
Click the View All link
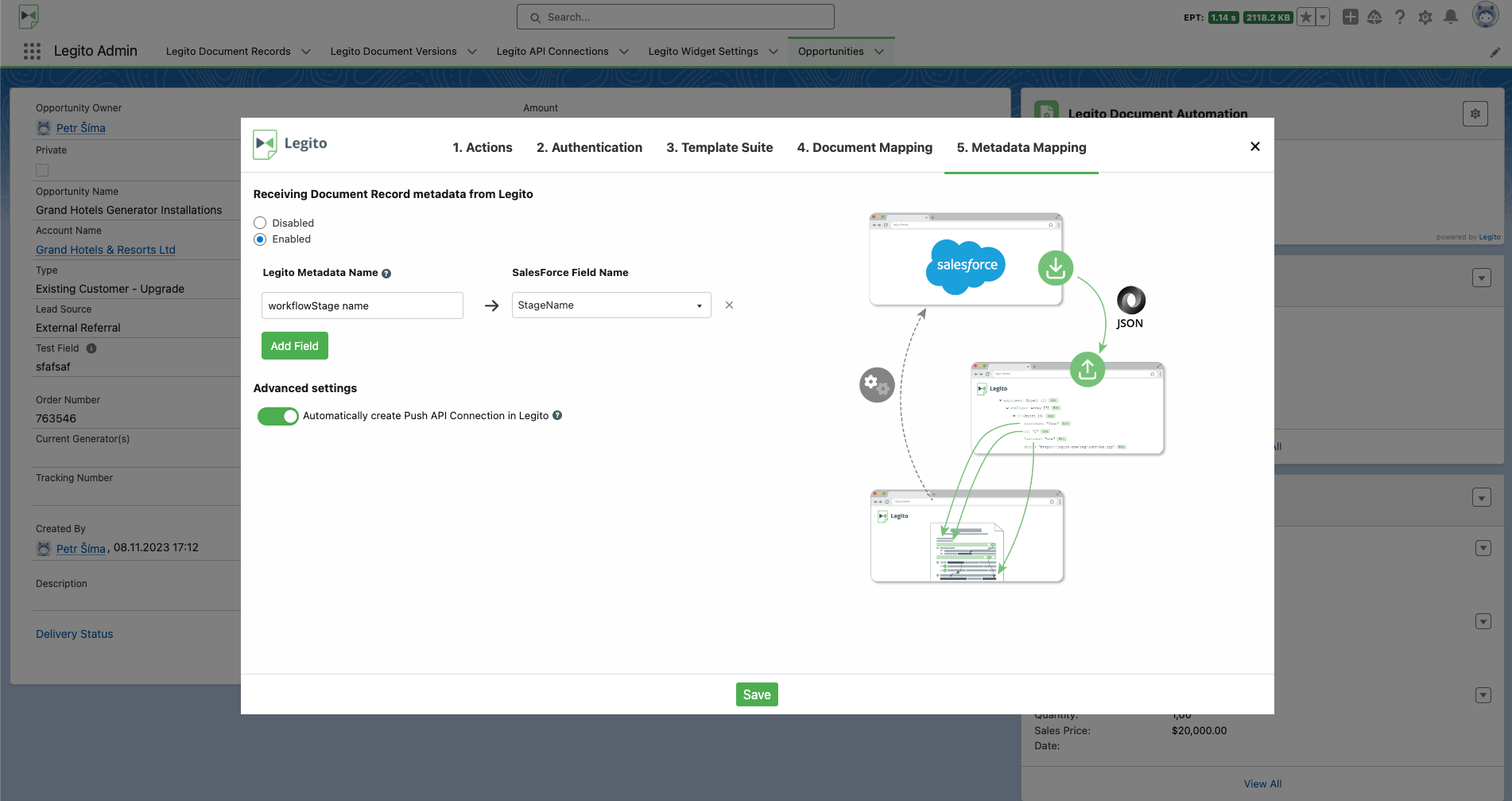[x=1262, y=784]
